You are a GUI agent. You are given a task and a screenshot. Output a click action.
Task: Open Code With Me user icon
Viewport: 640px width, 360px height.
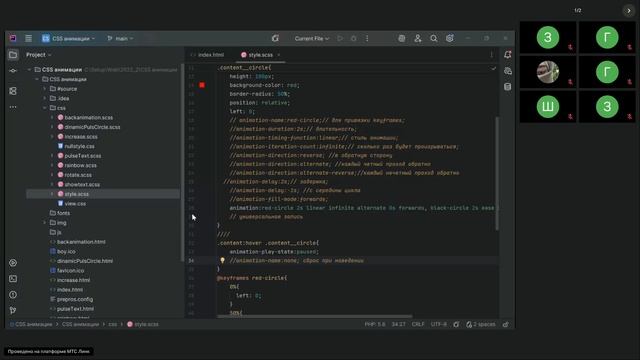tap(418, 38)
